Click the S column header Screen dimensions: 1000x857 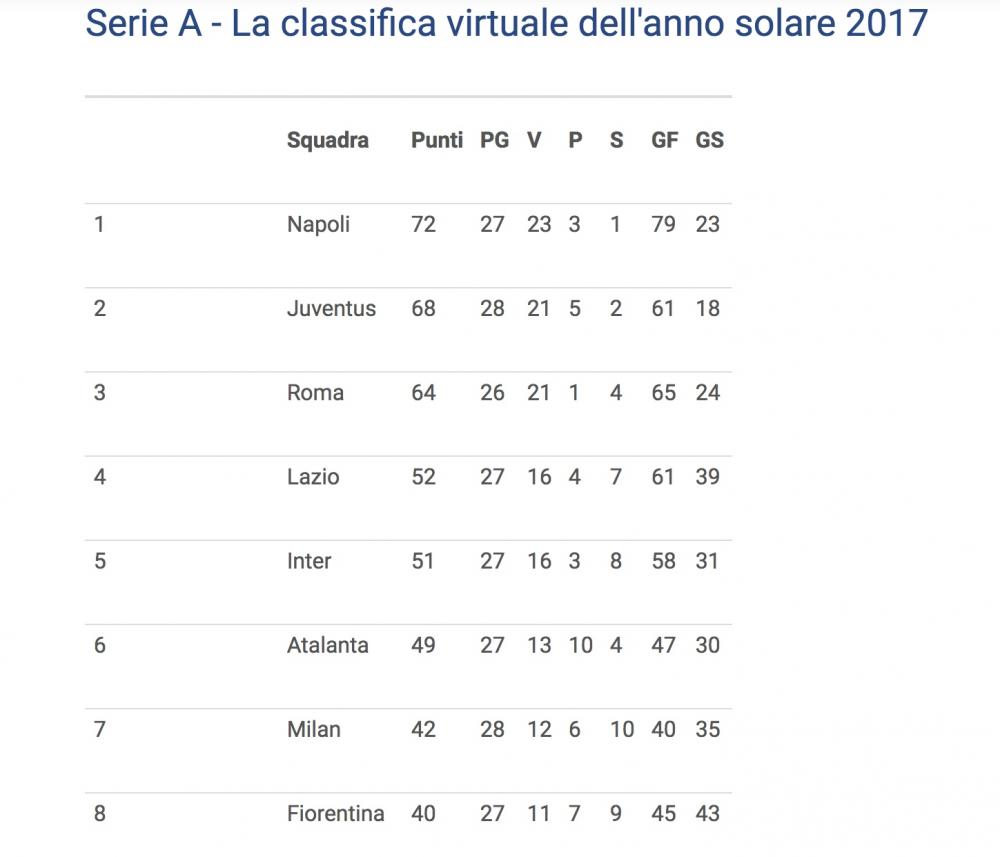[616, 141]
